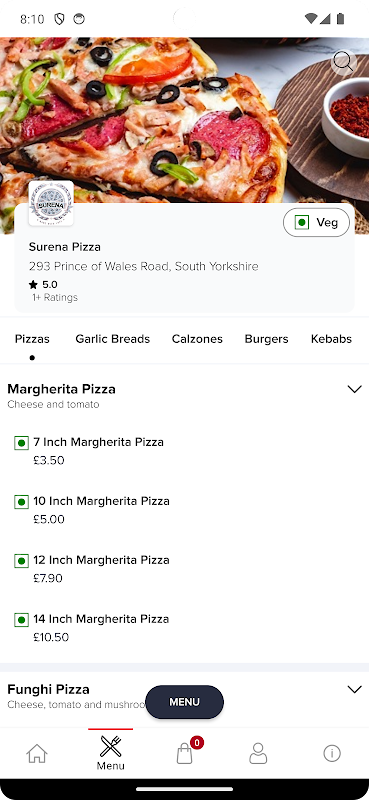Image resolution: width=369 pixels, height=800 pixels.
Task: Open the search magnifier icon
Action: point(343,63)
